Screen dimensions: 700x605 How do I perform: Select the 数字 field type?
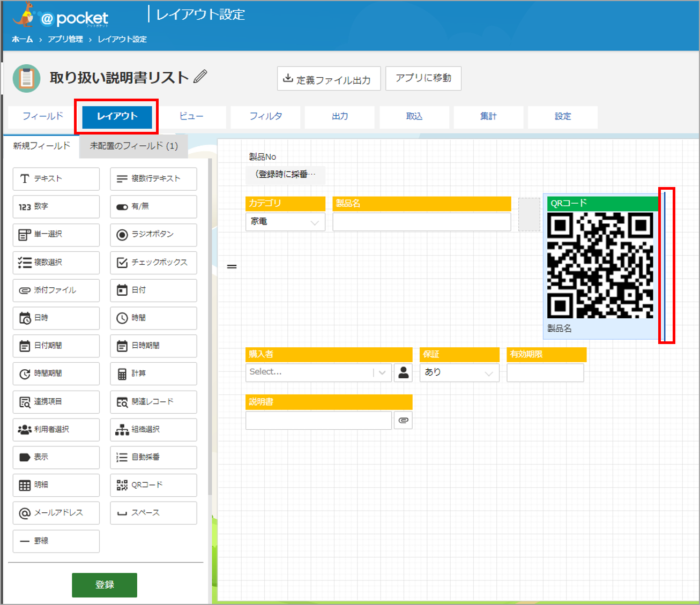tap(56, 207)
